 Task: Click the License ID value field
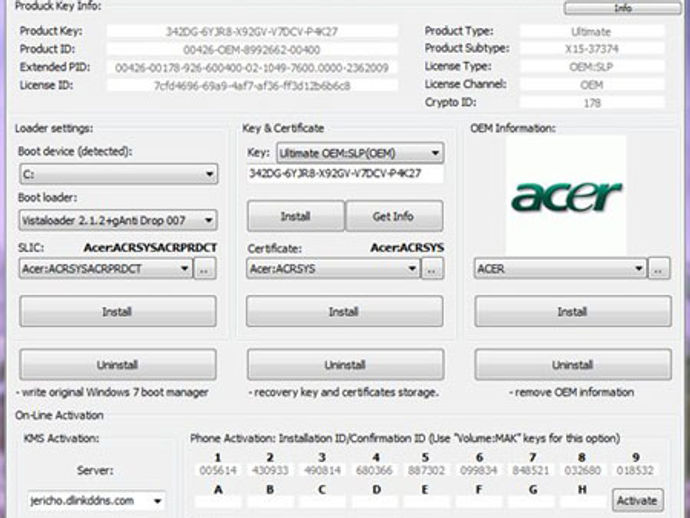tap(252, 85)
